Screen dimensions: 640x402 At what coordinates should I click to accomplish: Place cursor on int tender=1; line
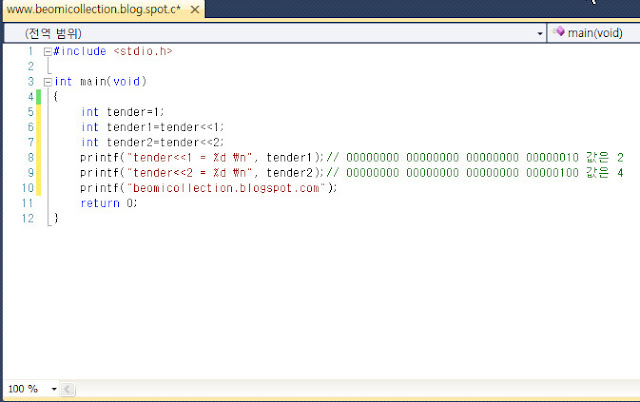(x=122, y=112)
